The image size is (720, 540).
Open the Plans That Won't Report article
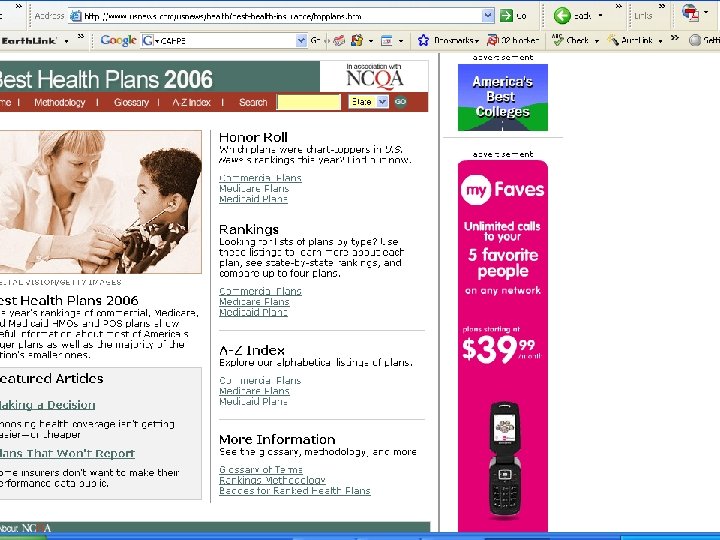[x=67, y=454]
